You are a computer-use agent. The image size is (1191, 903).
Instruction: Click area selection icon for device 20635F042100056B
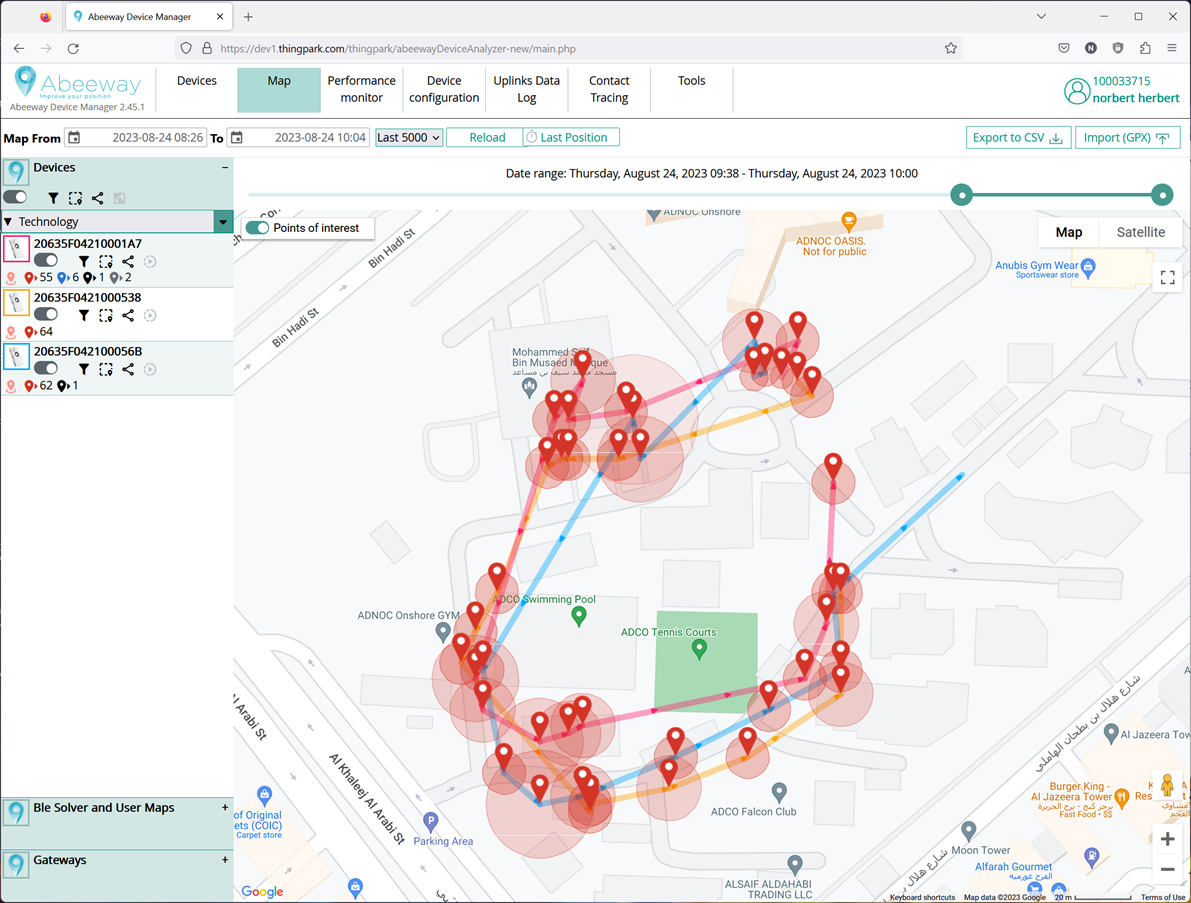click(106, 369)
